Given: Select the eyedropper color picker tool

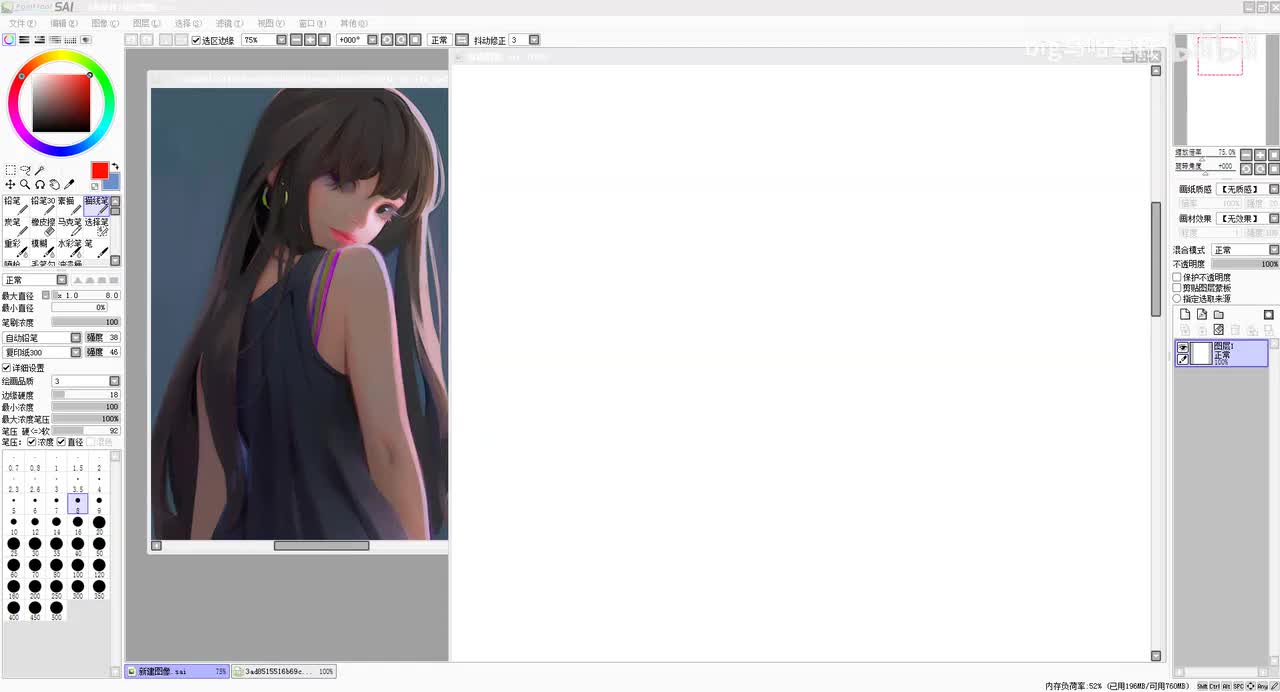Looking at the screenshot, I should (x=69, y=185).
